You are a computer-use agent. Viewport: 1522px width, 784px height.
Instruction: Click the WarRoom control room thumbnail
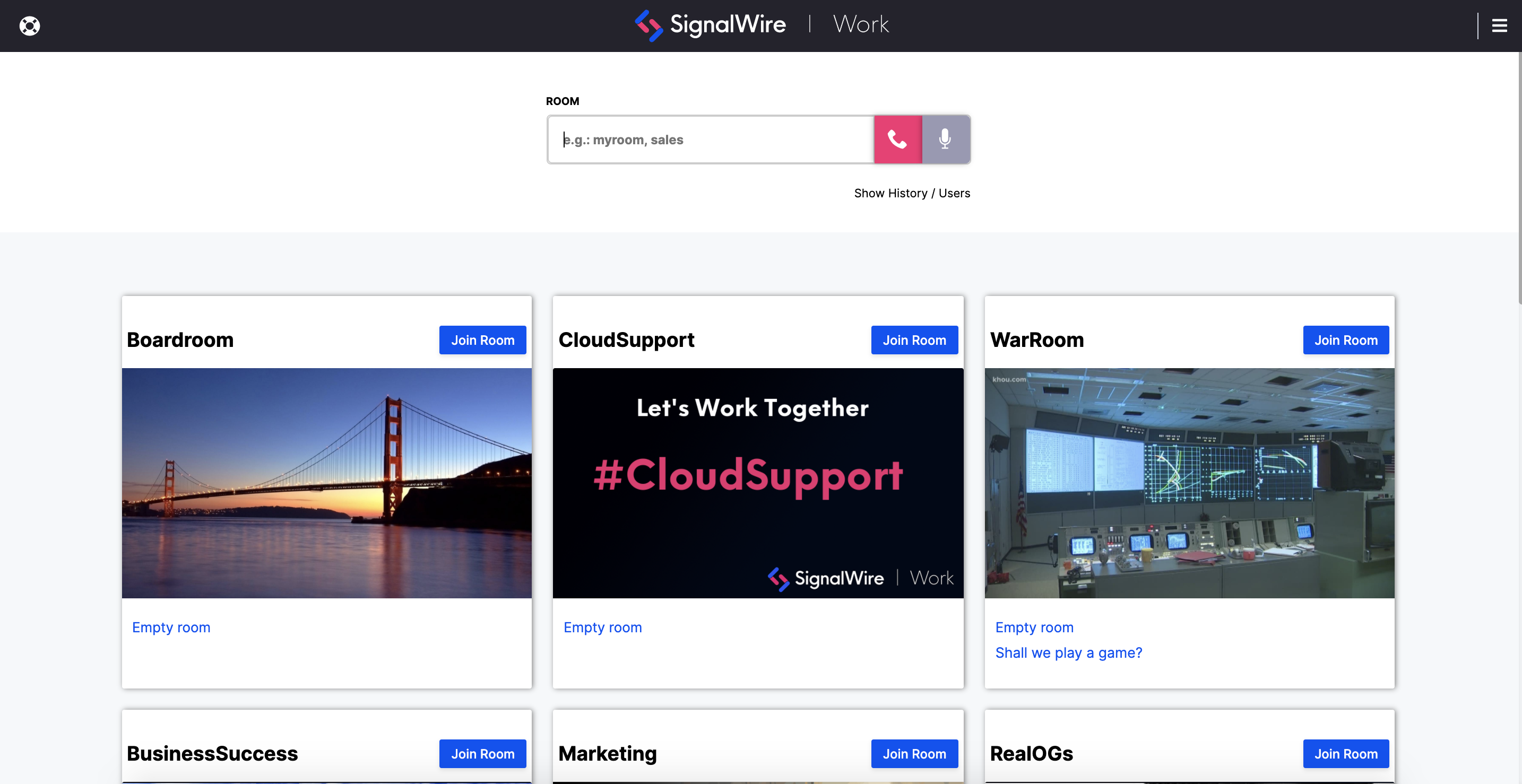[x=1189, y=483]
